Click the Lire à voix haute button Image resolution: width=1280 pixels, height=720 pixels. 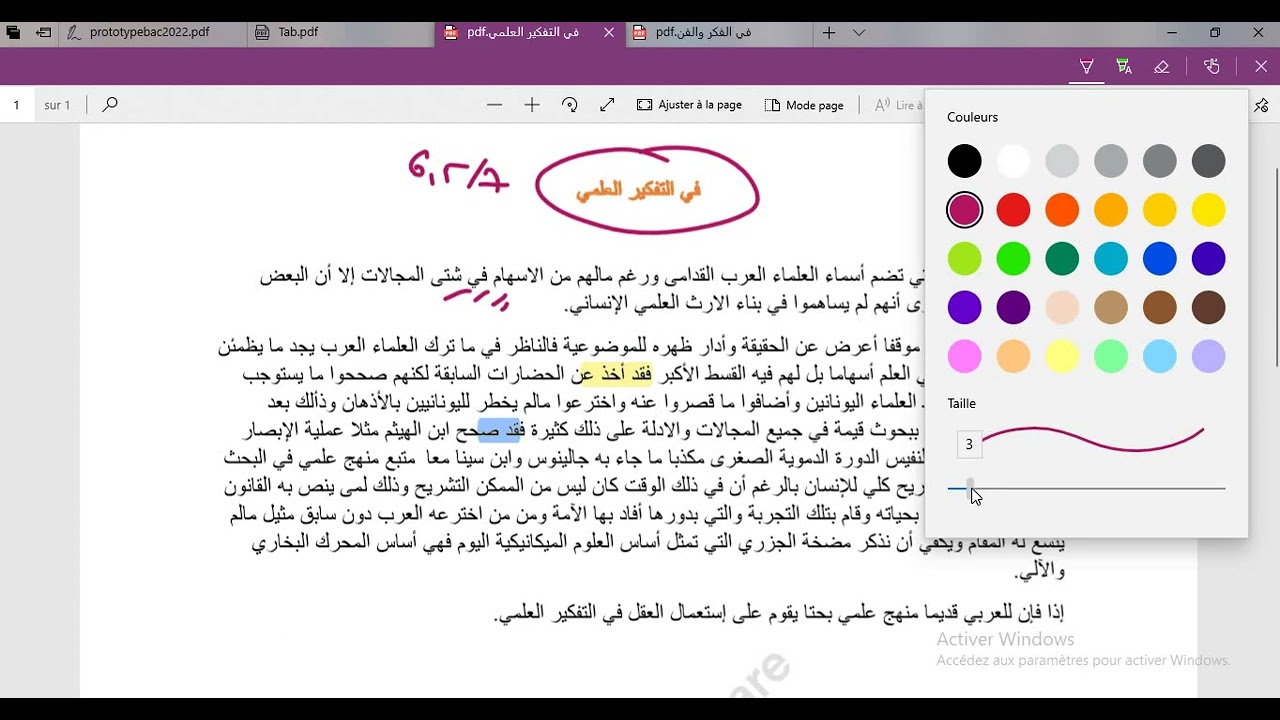coord(898,104)
